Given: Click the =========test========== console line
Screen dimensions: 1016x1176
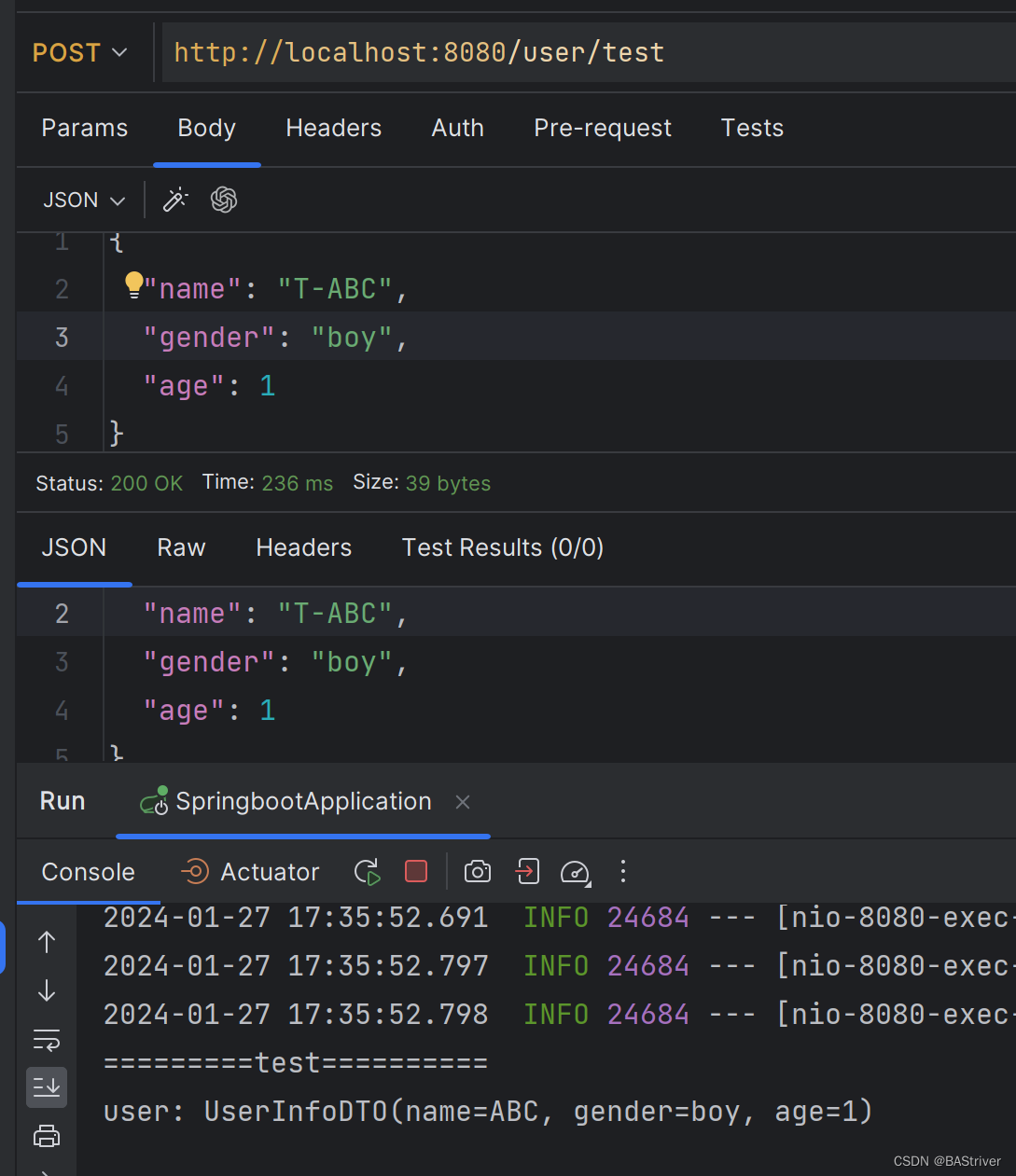Looking at the screenshot, I should 296,1063.
